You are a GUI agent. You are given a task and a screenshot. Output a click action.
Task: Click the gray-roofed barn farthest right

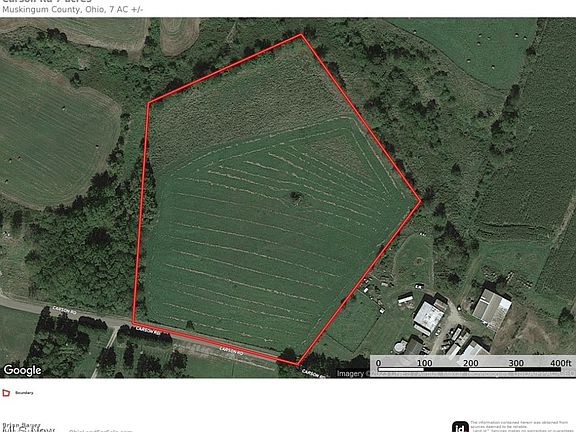coord(491,309)
